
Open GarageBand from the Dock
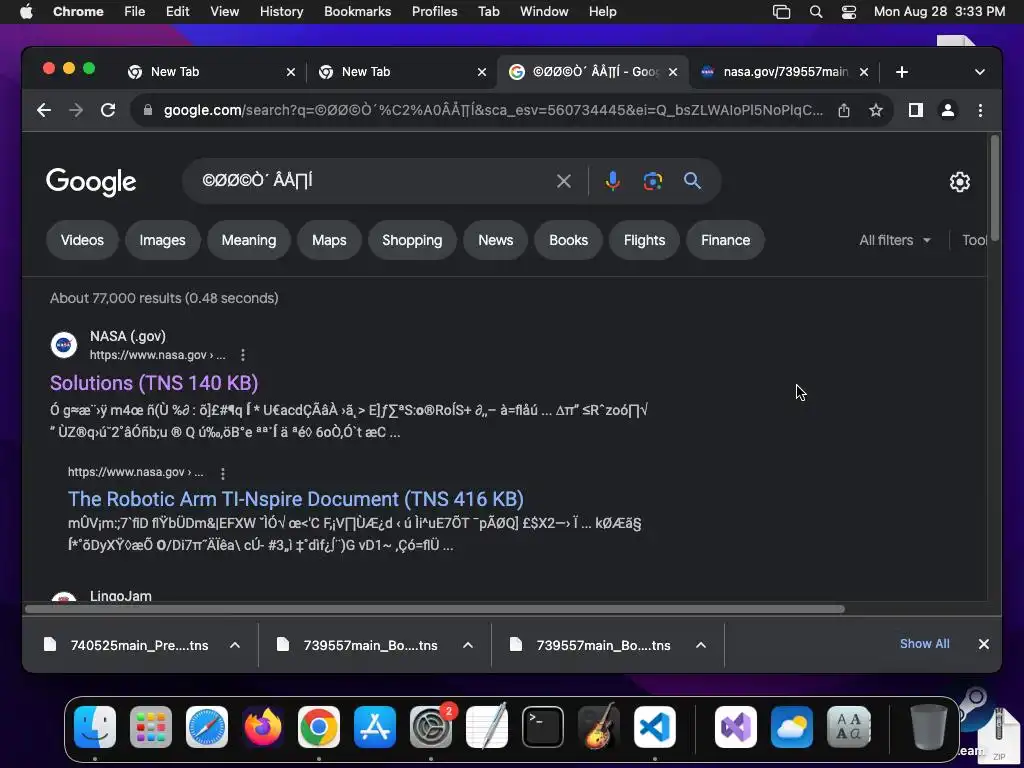(599, 727)
